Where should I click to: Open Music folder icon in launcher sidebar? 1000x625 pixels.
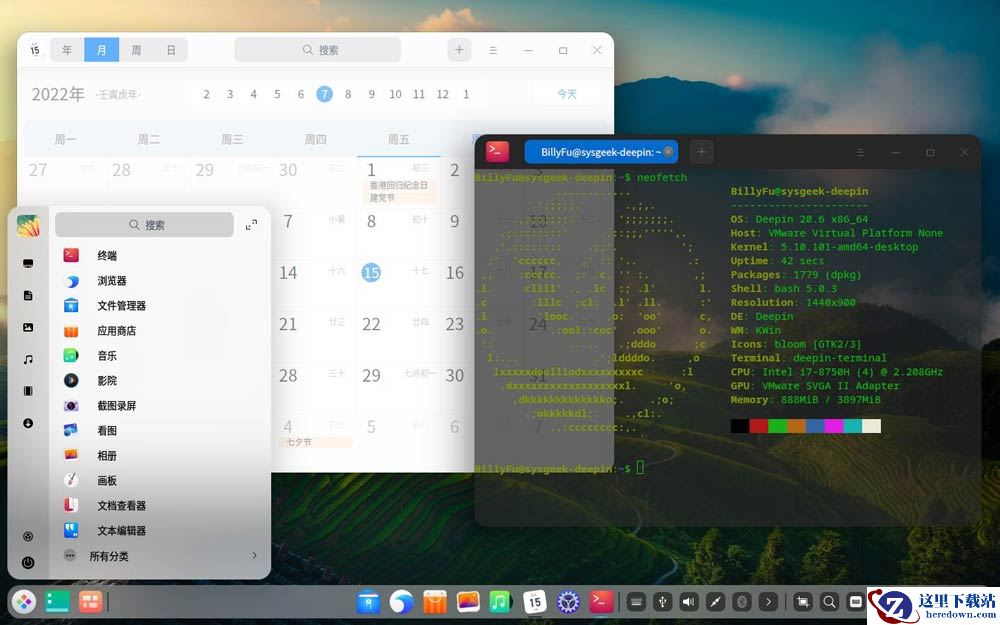(x=28, y=360)
